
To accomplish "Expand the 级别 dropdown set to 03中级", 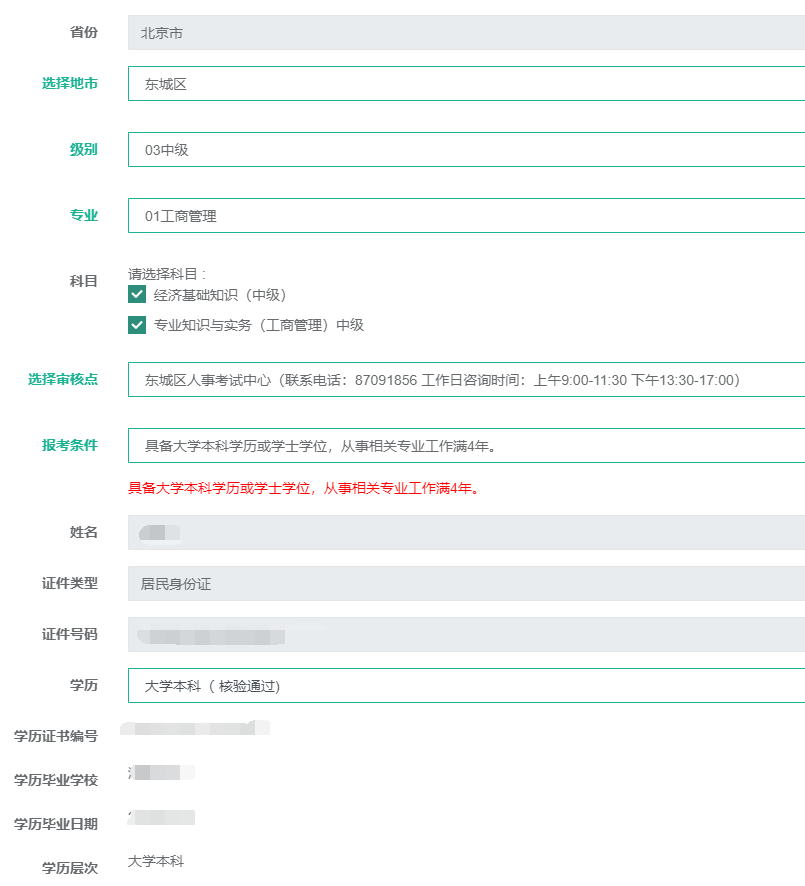I will coord(466,150).
